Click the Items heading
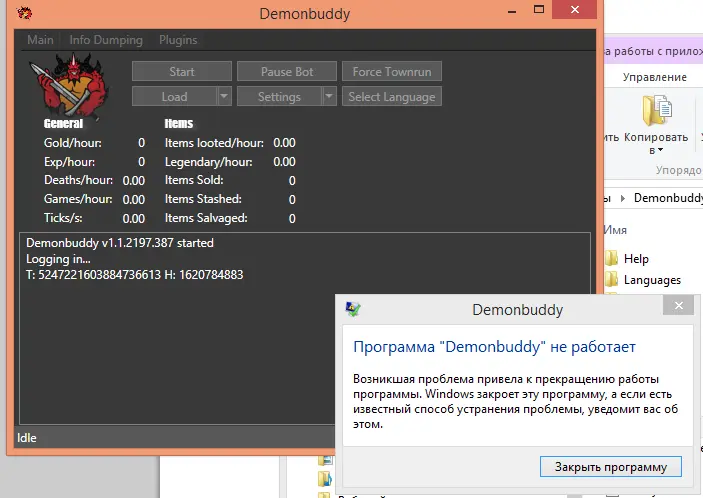This screenshot has height=498, width=703. click(x=178, y=123)
